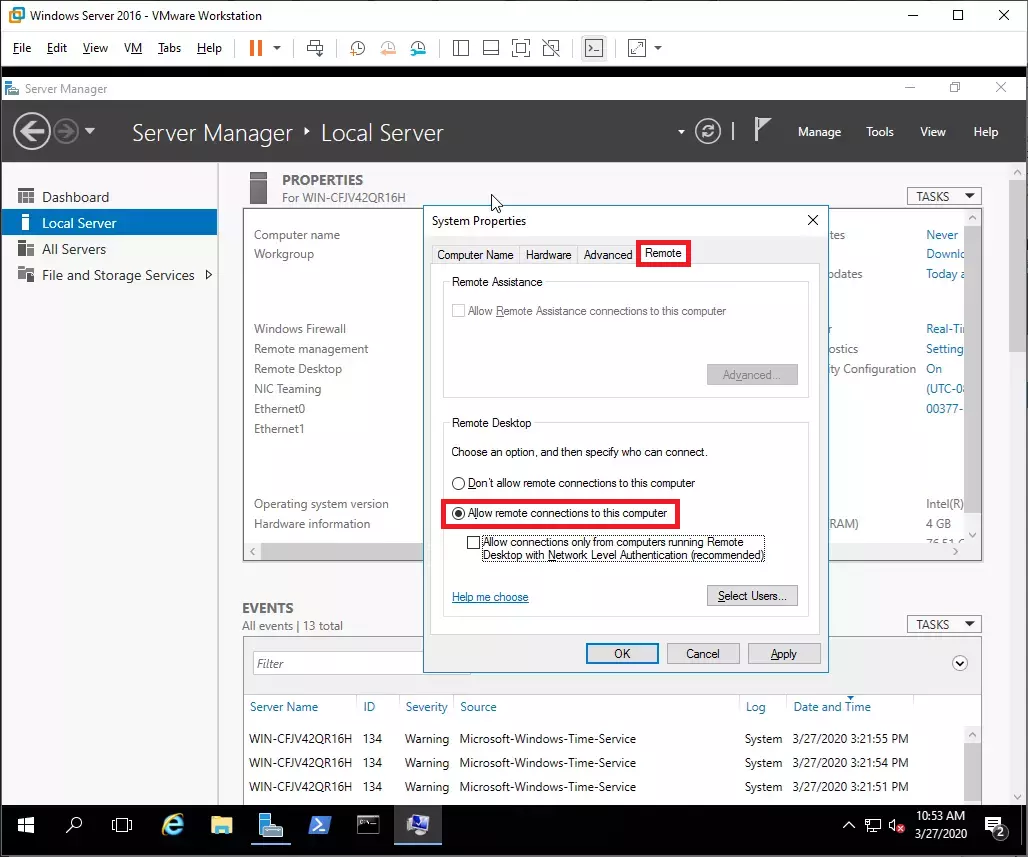This screenshot has height=857, width=1028.
Task: Click the stretch guest display icon
Action: pos(637,48)
